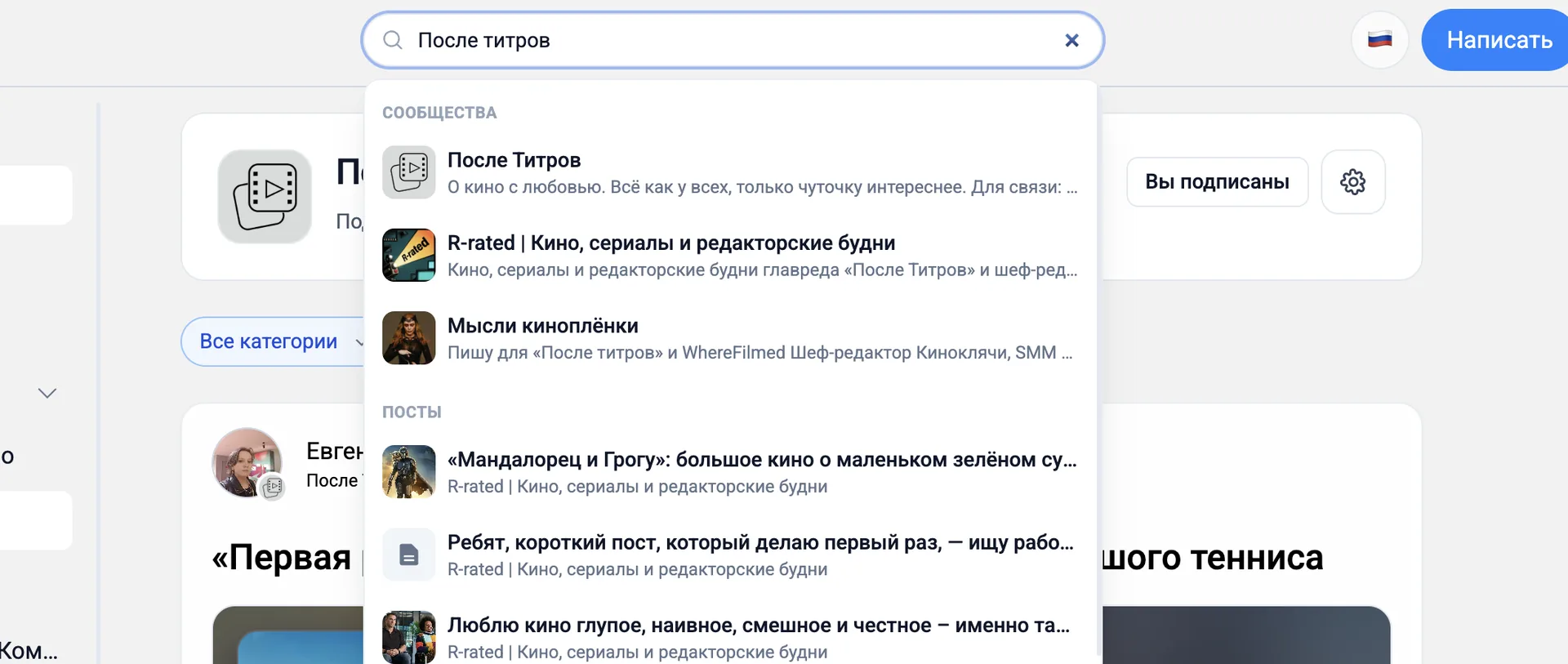Open the Мысли киноплёнки community avatar
Image resolution: width=1568 pixels, height=664 pixels.
pyautogui.click(x=408, y=337)
